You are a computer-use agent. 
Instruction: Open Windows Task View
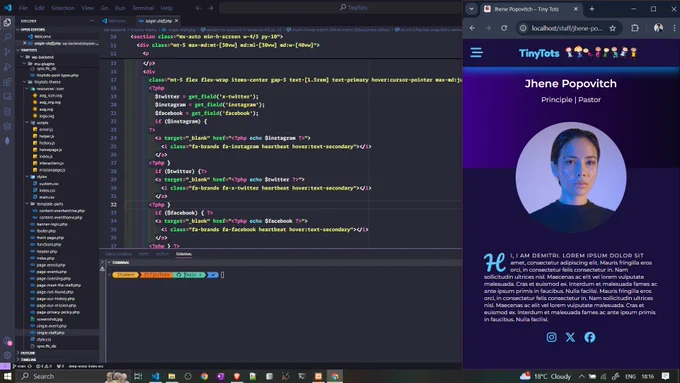pos(138,376)
